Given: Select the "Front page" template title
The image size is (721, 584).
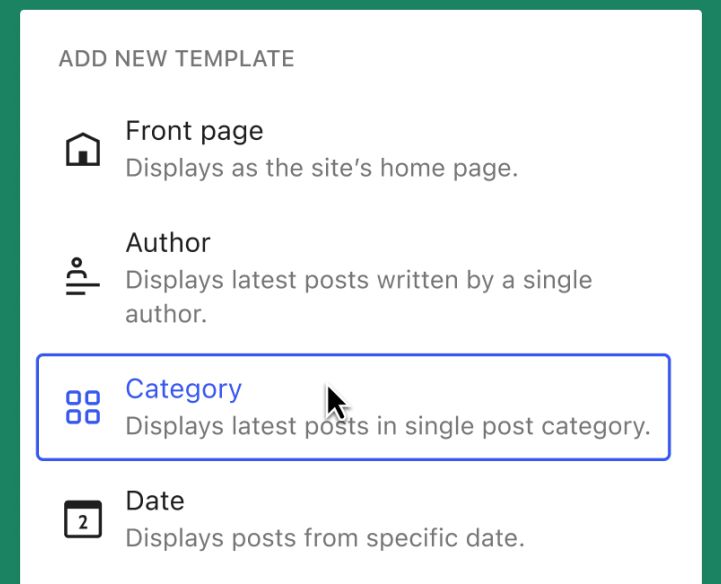Looking at the screenshot, I should (194, 131).
